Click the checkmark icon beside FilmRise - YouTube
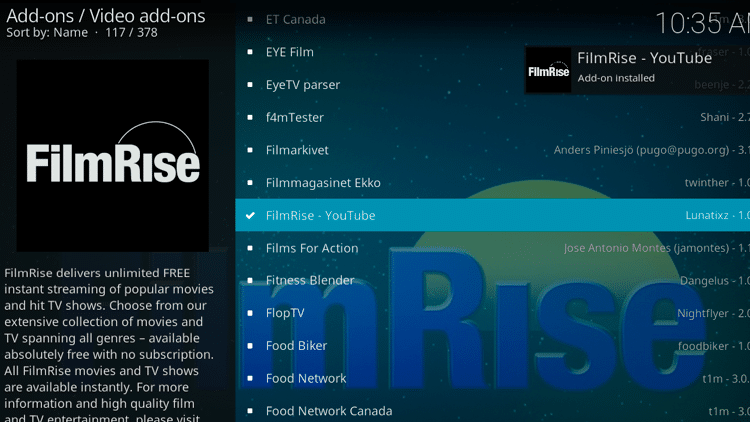 (x=250, y=215)
